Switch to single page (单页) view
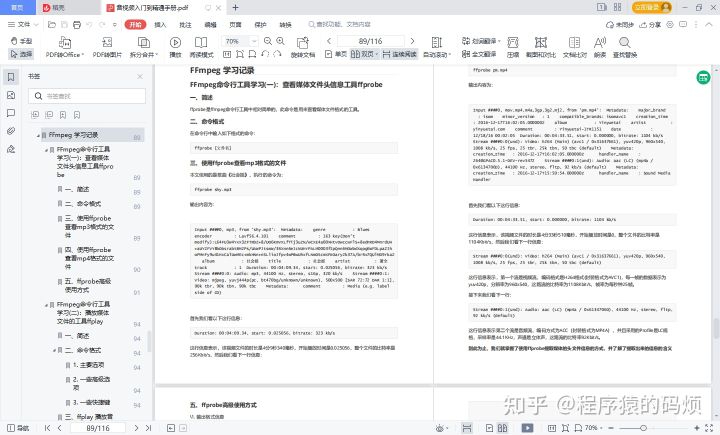The image size is (720, 435). 336,54
